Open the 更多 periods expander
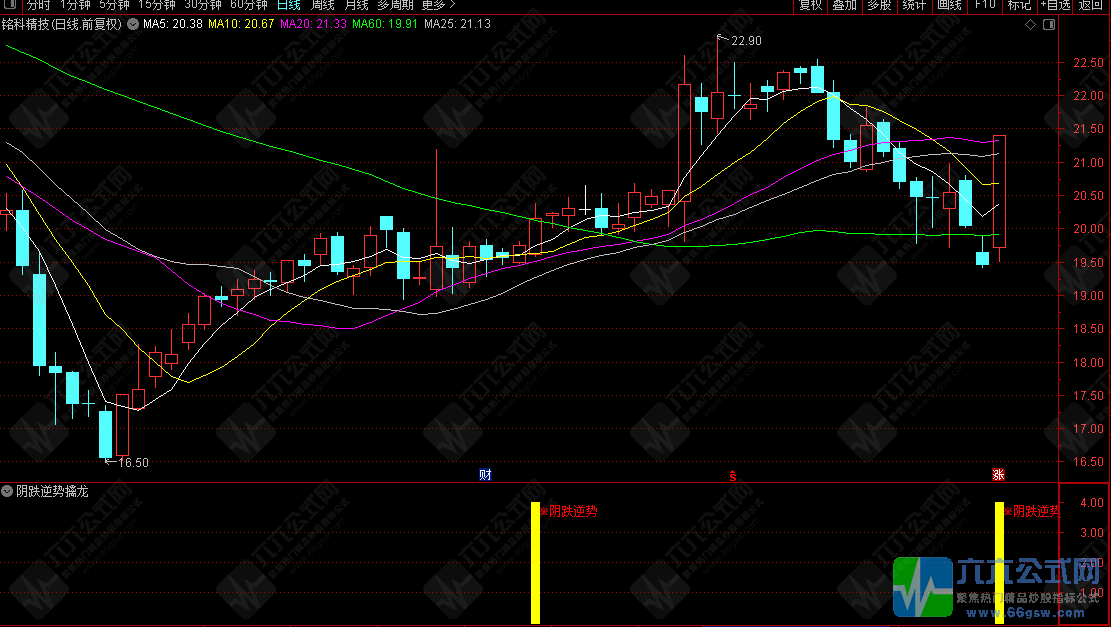 (x=439, y=5)
